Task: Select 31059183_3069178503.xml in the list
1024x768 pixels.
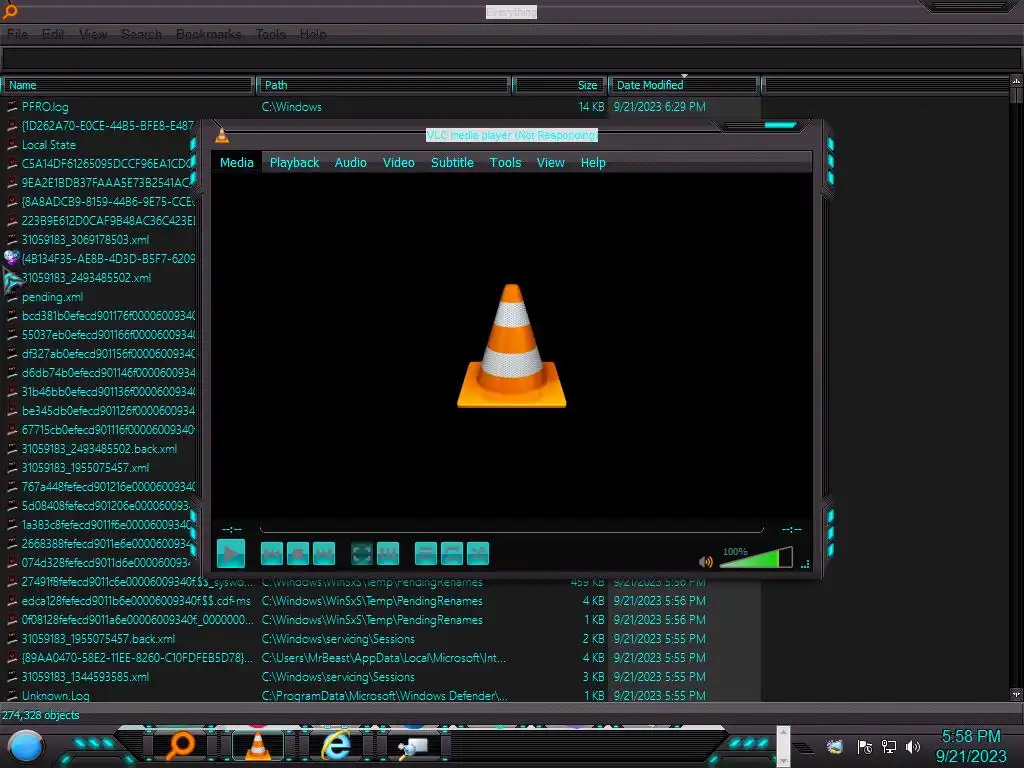Action: (86, 240)
